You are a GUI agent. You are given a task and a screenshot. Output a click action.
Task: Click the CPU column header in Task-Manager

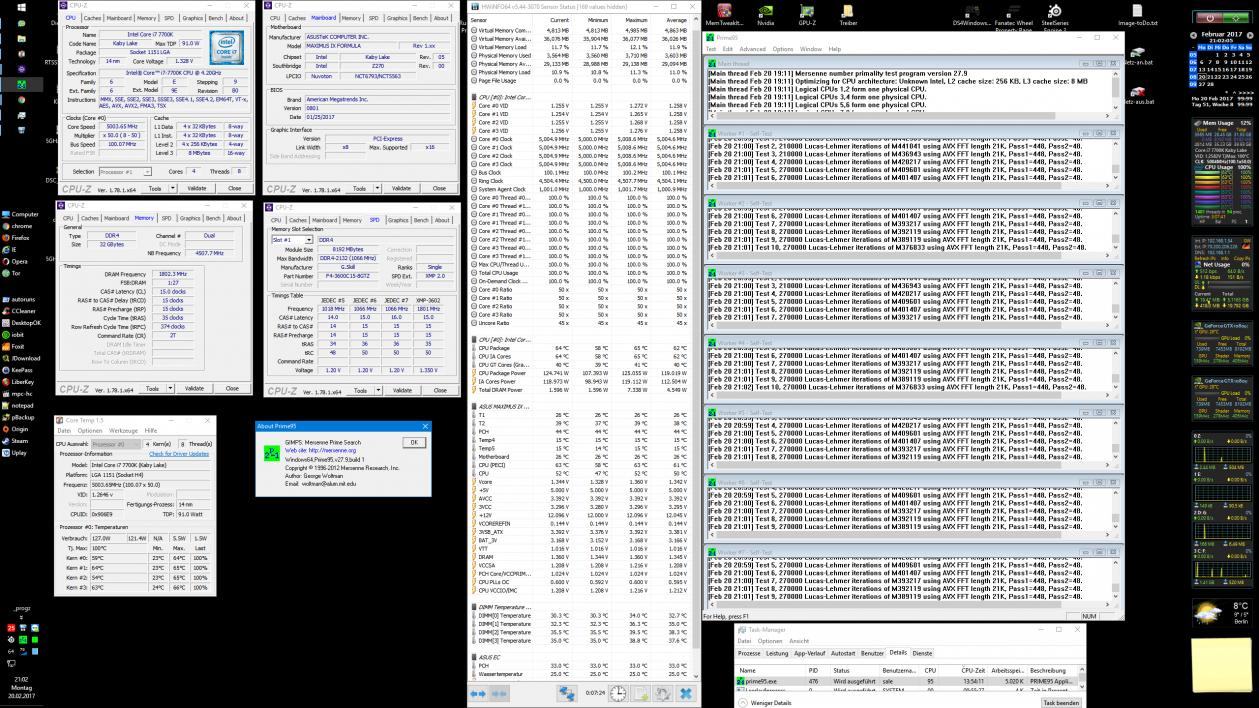coord(930,670)
